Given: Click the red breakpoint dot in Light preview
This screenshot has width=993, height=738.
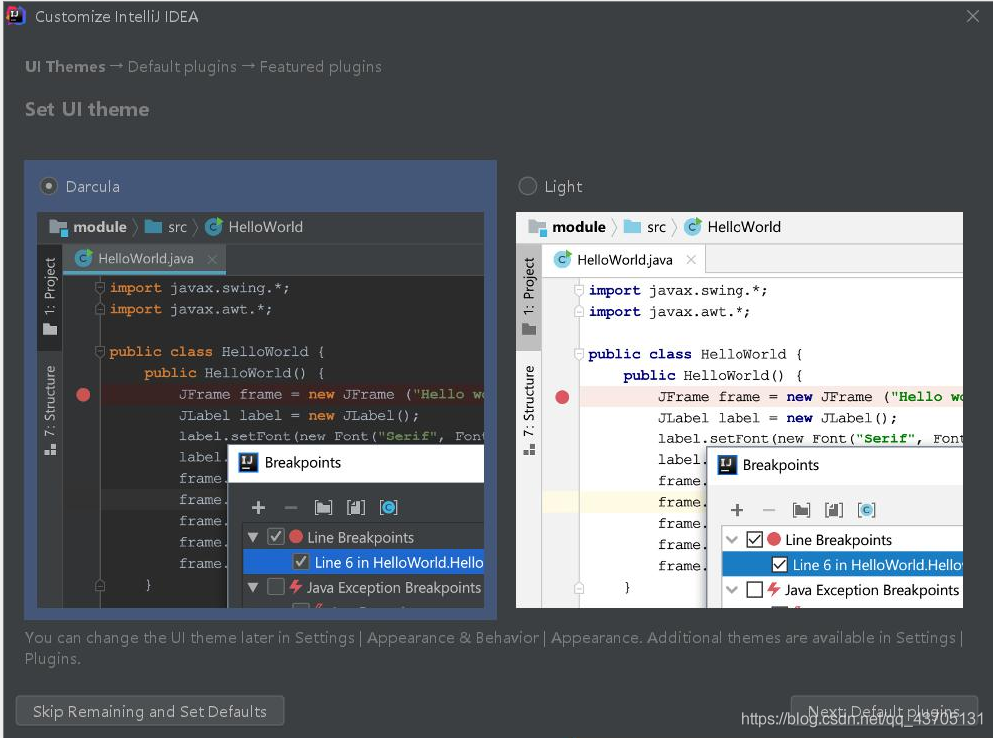Looking at the screenshot, I should click(562, 397).
